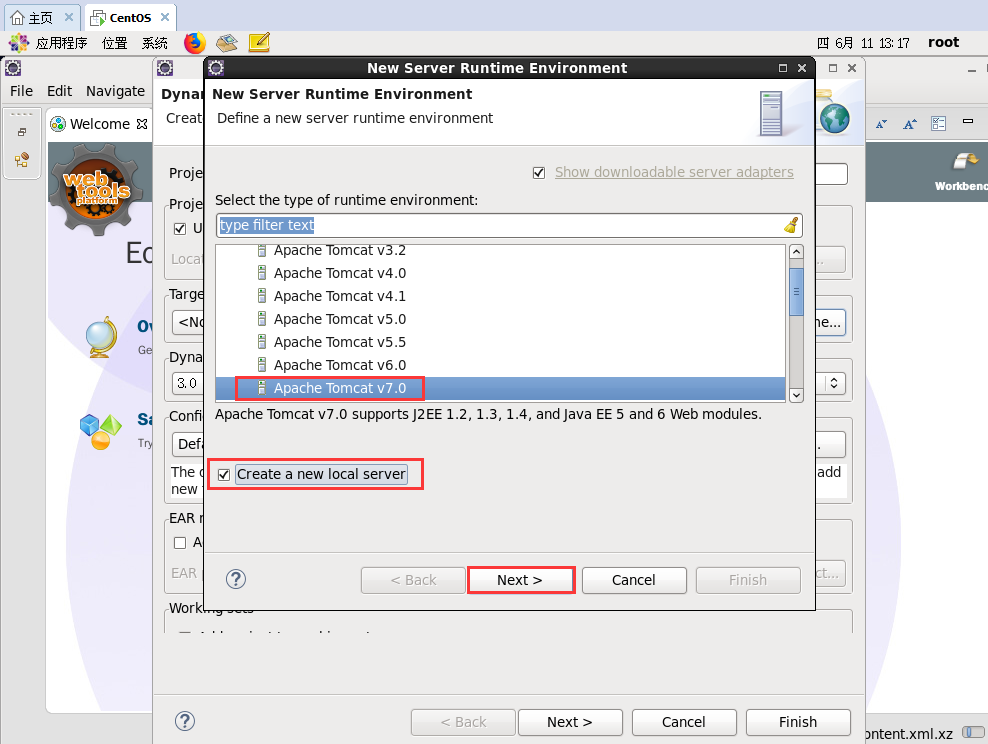Click the Samples shapes icon on Welcome page
Screen dimensions: 988x744
pyautogui.click(x=100, y=432)
